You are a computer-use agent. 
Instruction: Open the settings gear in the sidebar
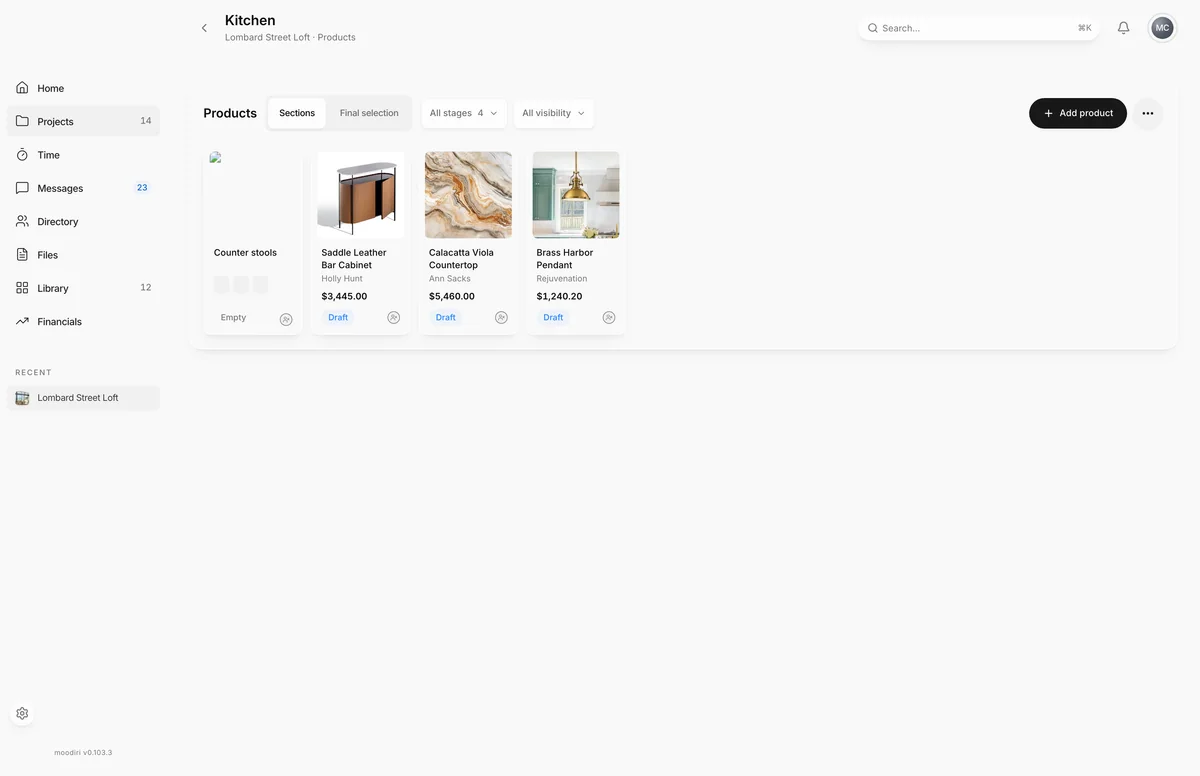tap(22, 714)
